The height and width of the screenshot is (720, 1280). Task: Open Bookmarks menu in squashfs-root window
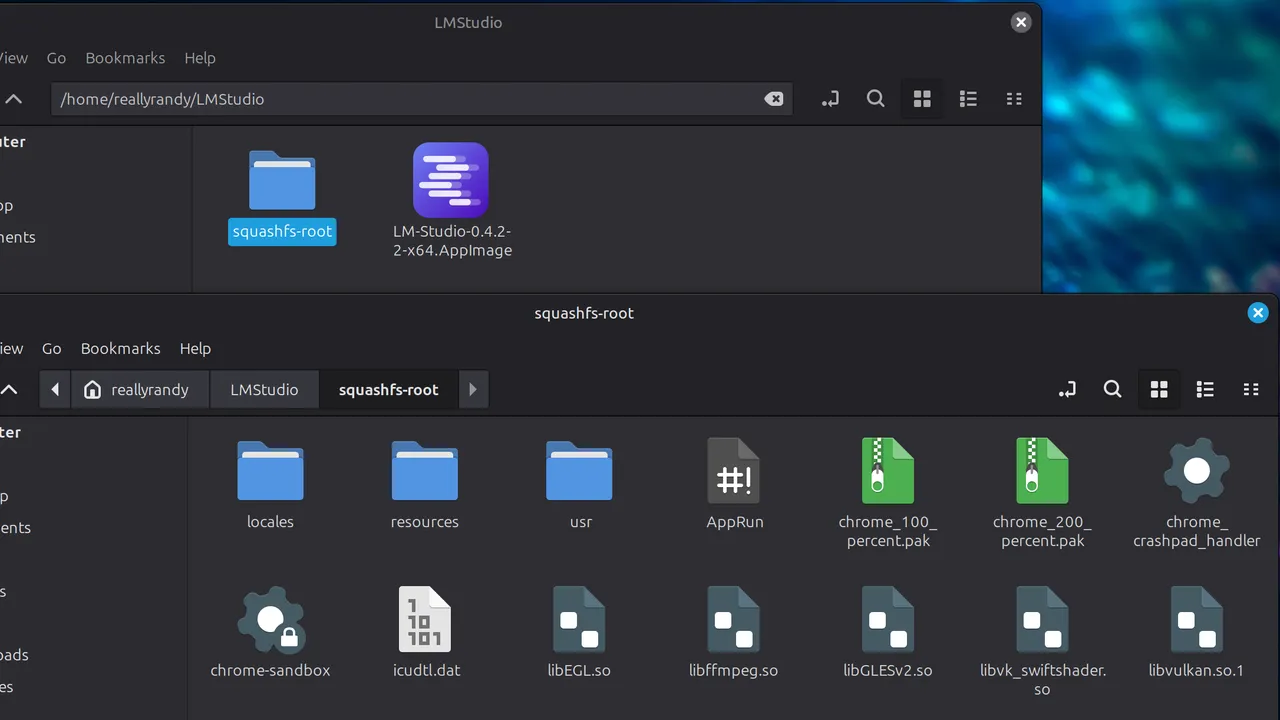coord(120,348)
